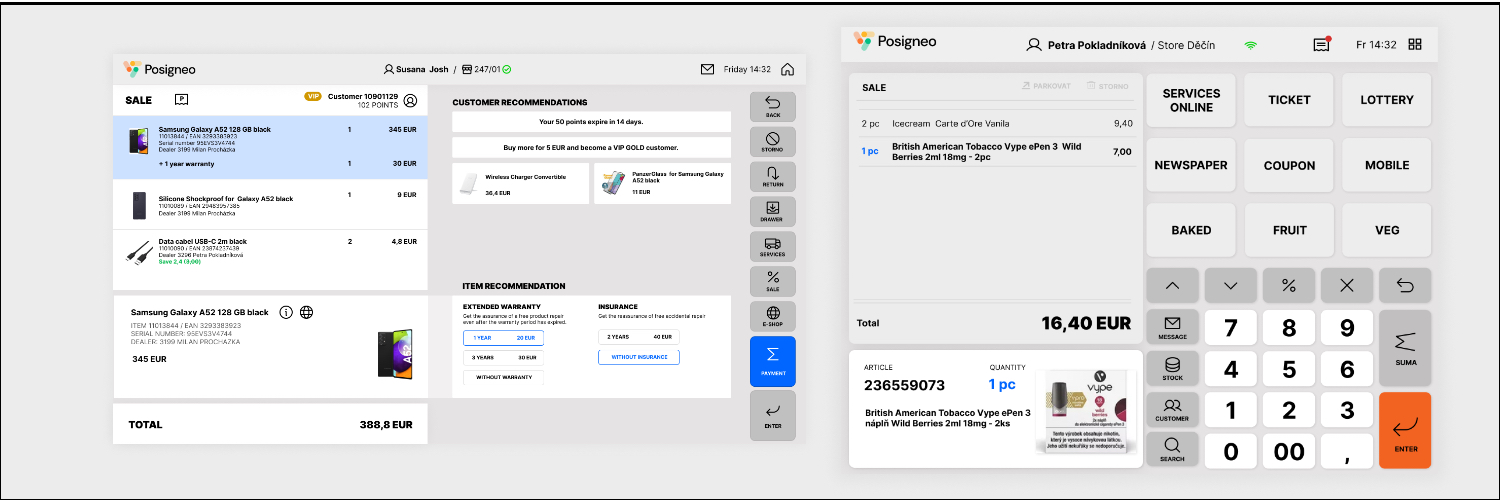Open the TICKET category
Image resolution: width=1500 pixels, height=500 pixels.
click(1289, 100)
